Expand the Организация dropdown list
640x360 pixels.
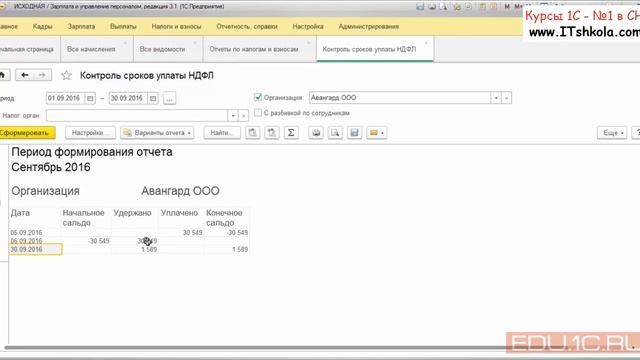[496, 98]
